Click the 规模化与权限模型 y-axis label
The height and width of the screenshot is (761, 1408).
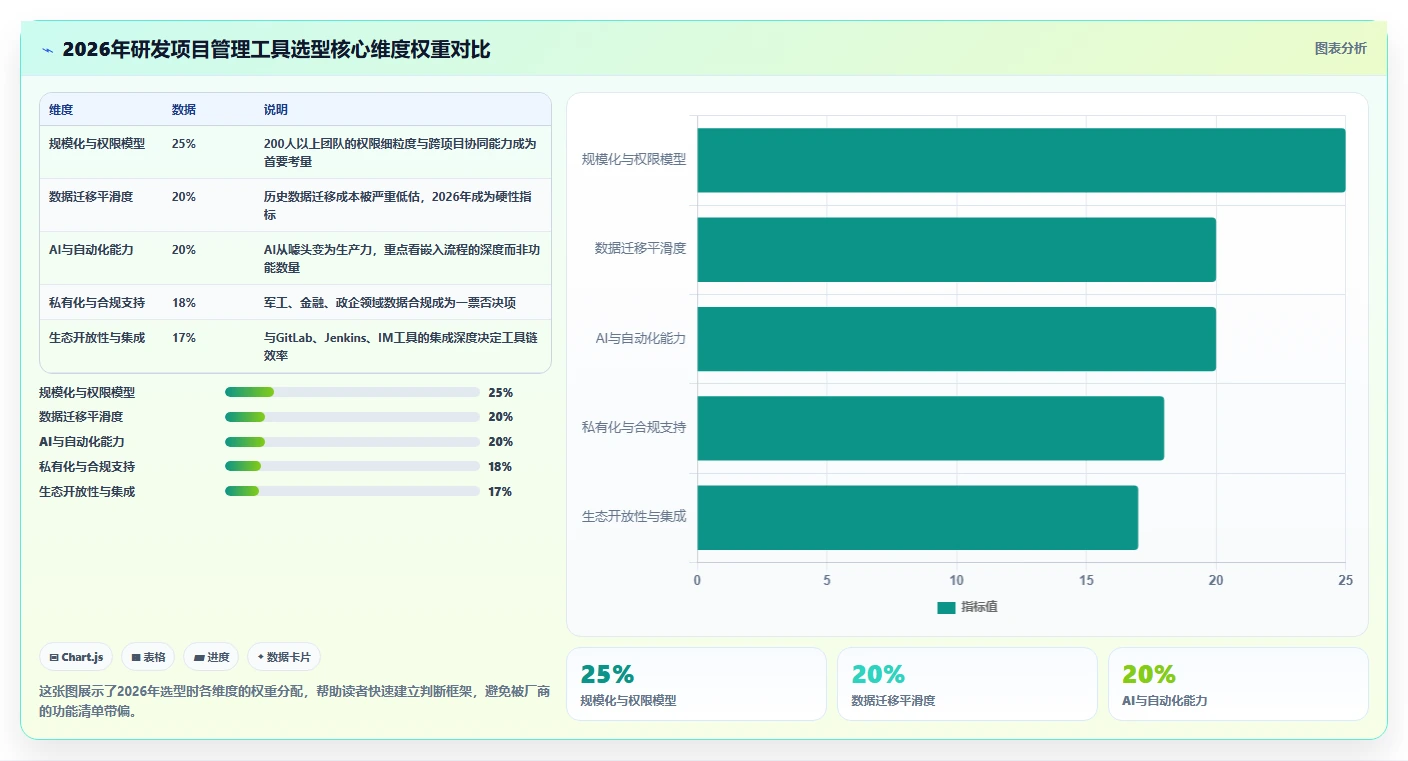(634, 159)
